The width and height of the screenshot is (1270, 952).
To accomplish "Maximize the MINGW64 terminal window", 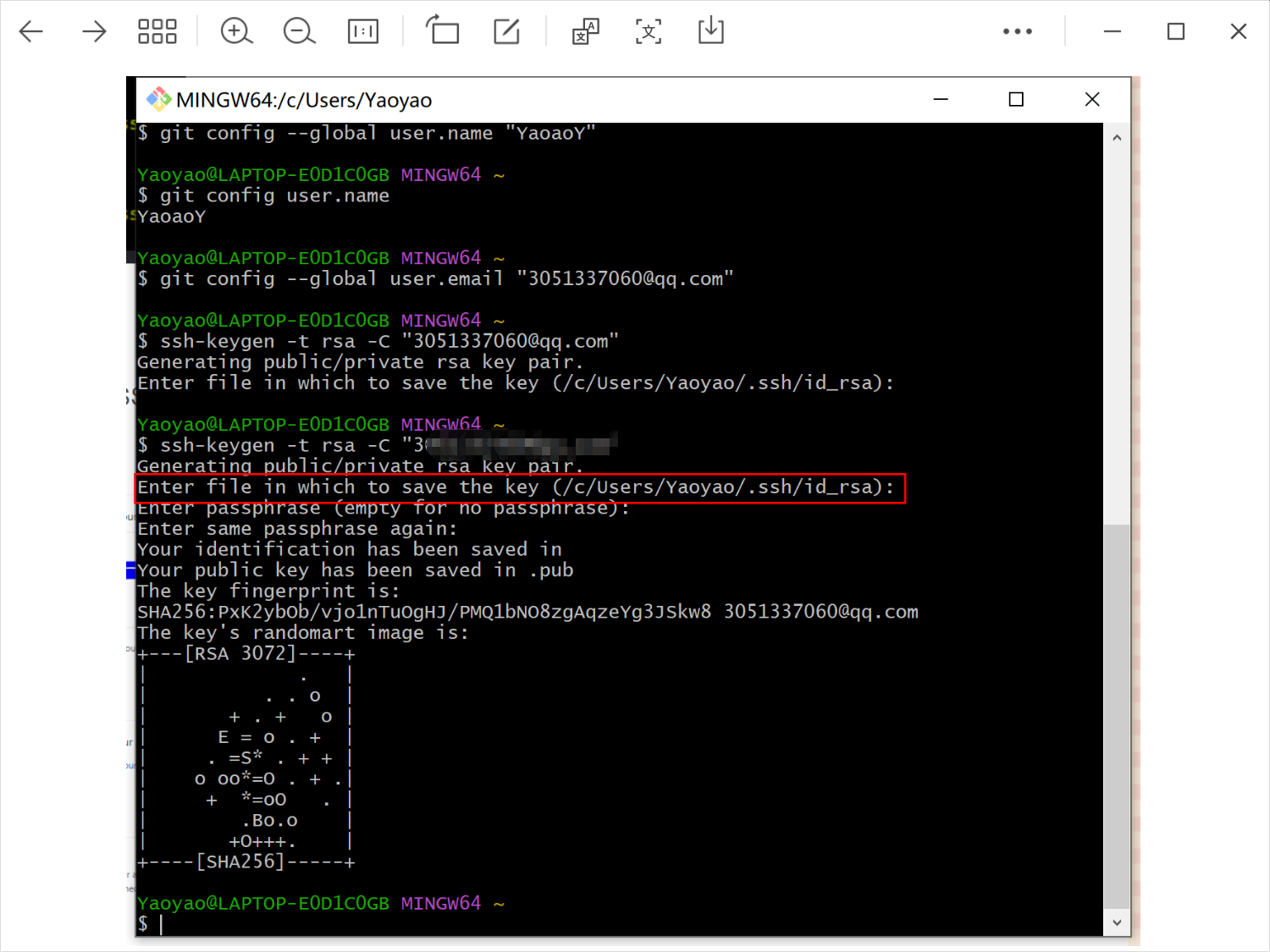I will pyautogui.click(x=1016, y=99).
